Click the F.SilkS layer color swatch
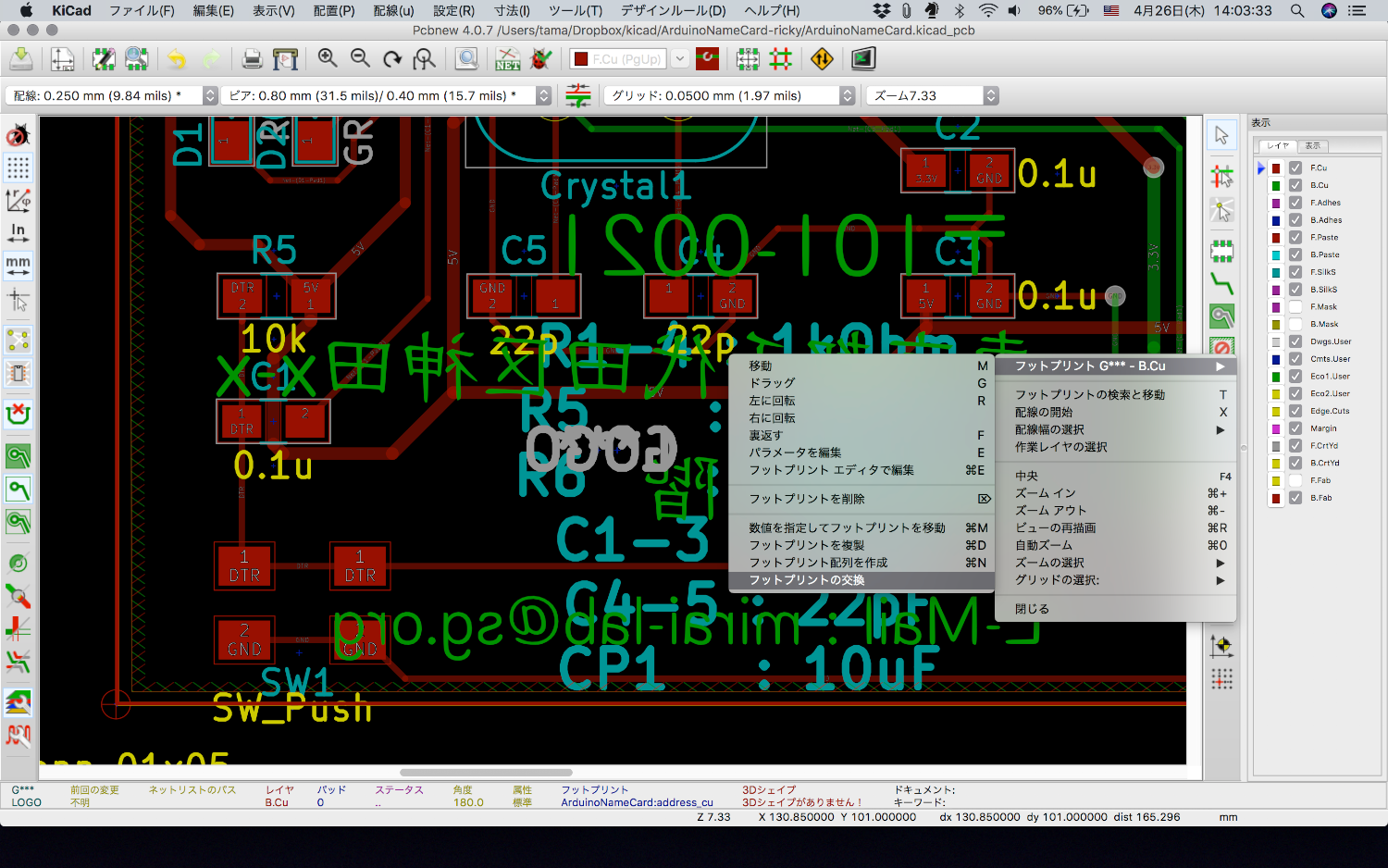Image resolution: width=1388 pixels, height=868 pixels. point(1276,272)
